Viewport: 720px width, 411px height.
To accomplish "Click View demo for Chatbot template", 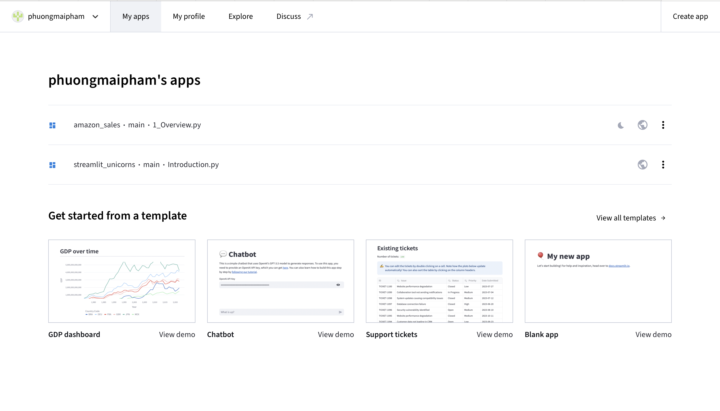I will tap(336, 334).
